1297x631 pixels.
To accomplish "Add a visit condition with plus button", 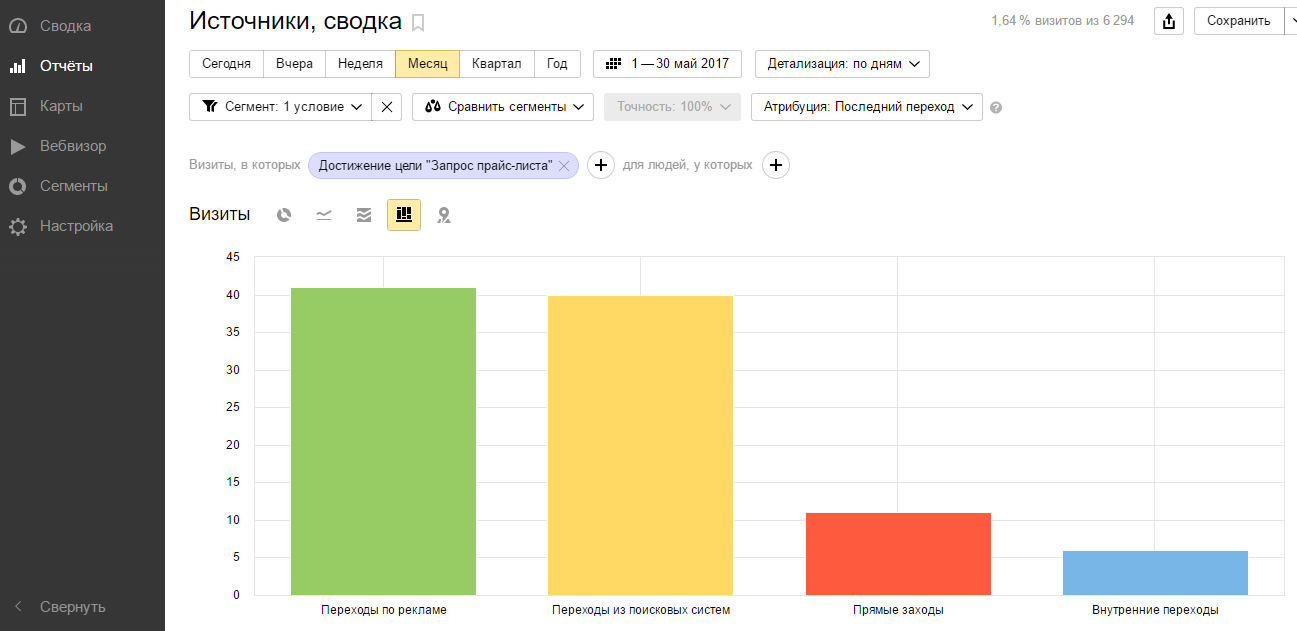I will 600,166.
